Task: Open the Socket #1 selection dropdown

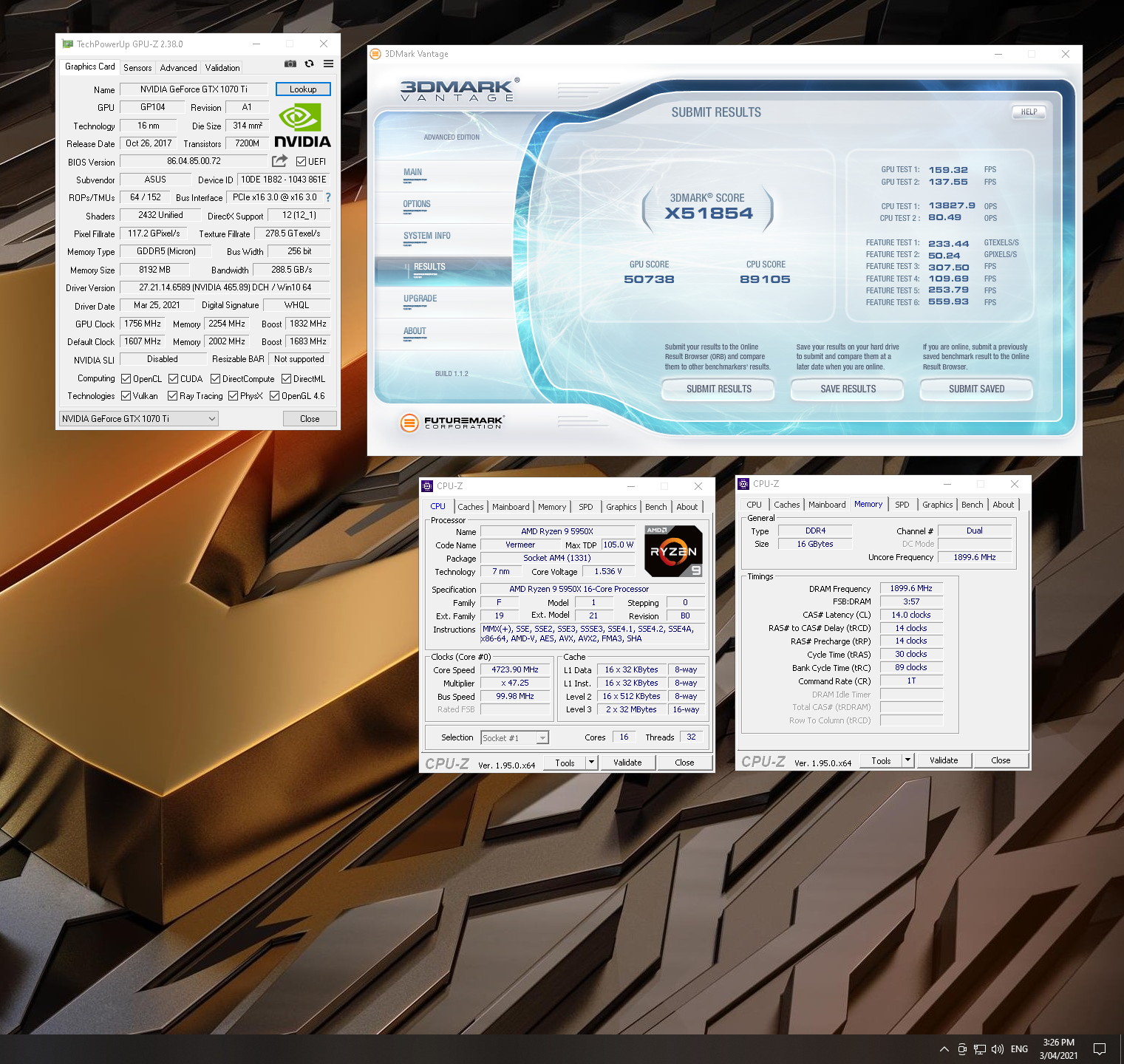Action: (515, 738)
